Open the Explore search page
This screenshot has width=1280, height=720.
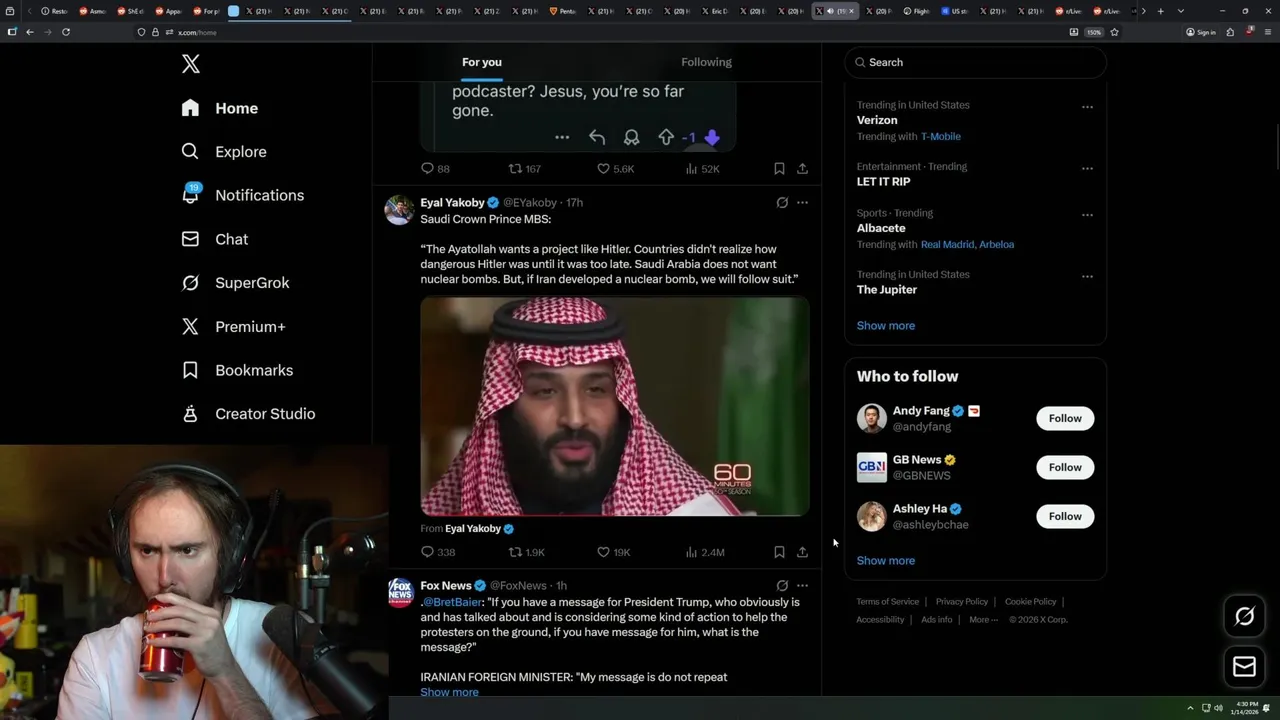tap(224, 152)
